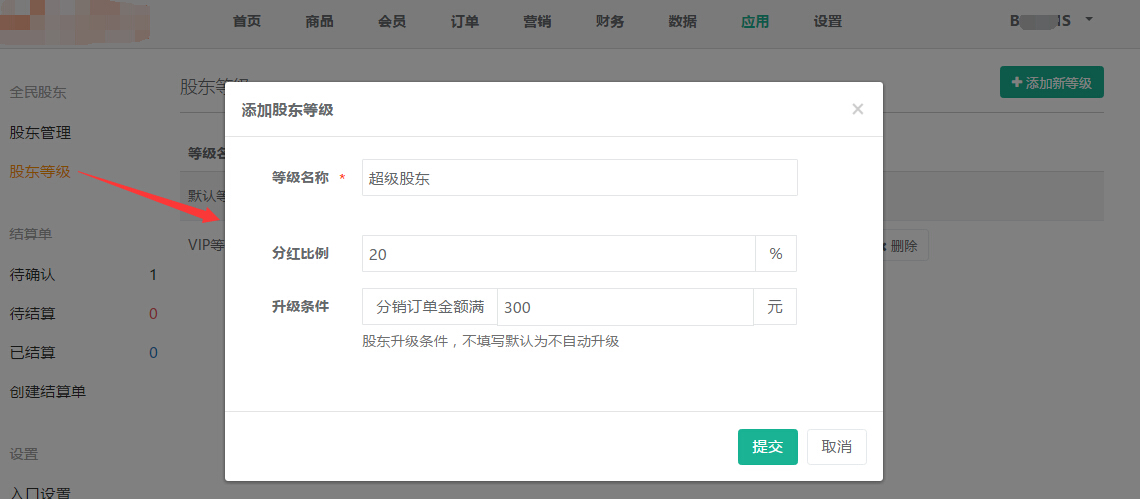Expand the user account dropdown arrow

pos(1089,20)
